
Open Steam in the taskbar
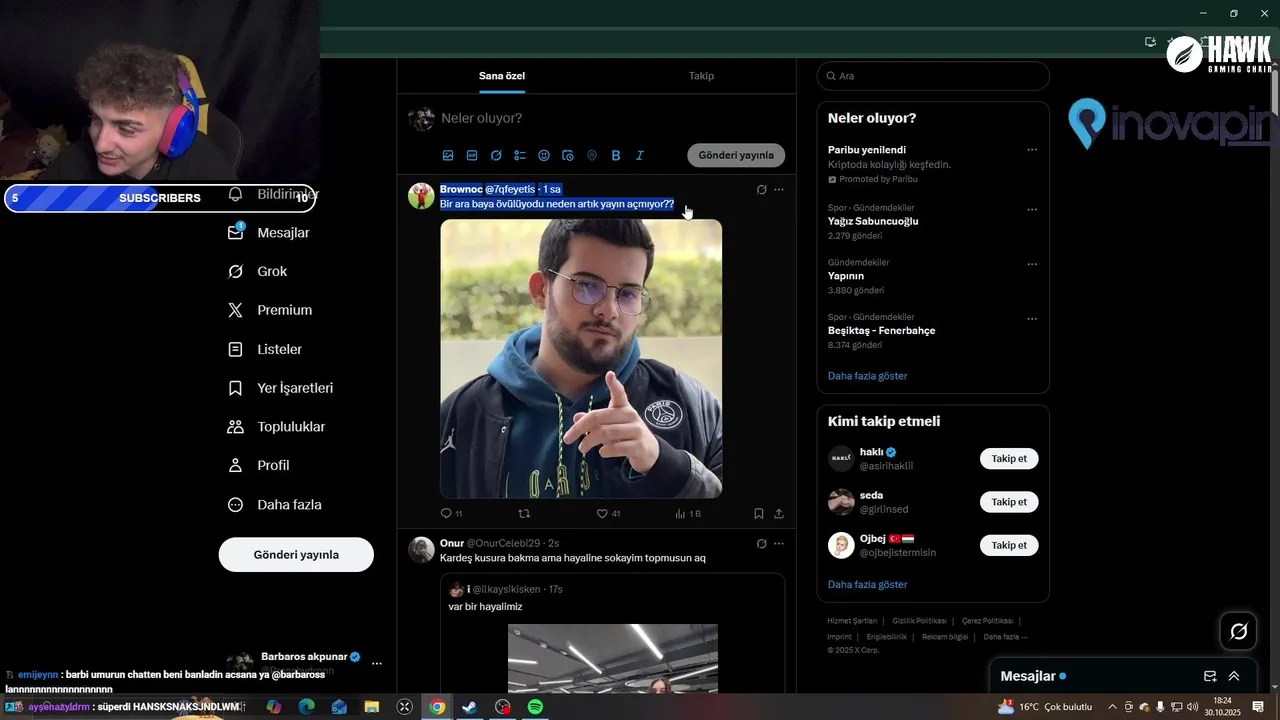(x=469, y=707)
